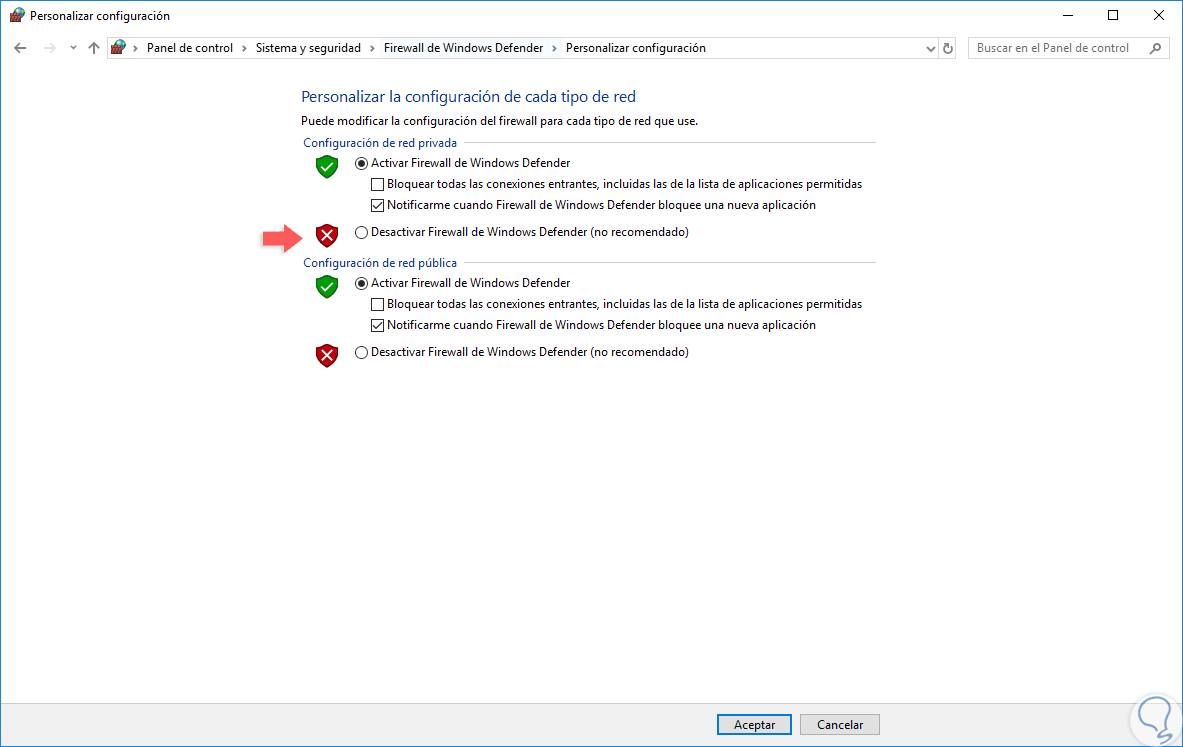Screen dimensions: 1183x747
Task: Click the search magnifier icon
Action: point(1155,48)
